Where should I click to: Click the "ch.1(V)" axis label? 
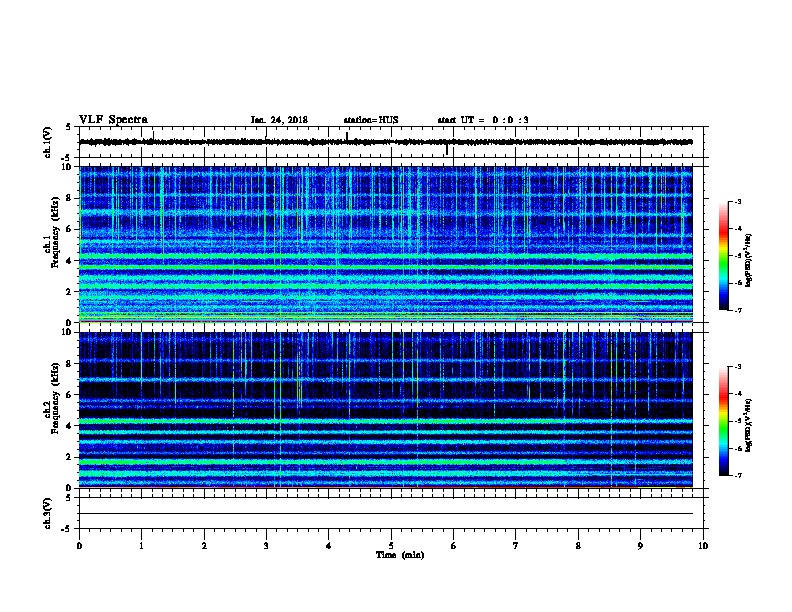coord(48,142)
